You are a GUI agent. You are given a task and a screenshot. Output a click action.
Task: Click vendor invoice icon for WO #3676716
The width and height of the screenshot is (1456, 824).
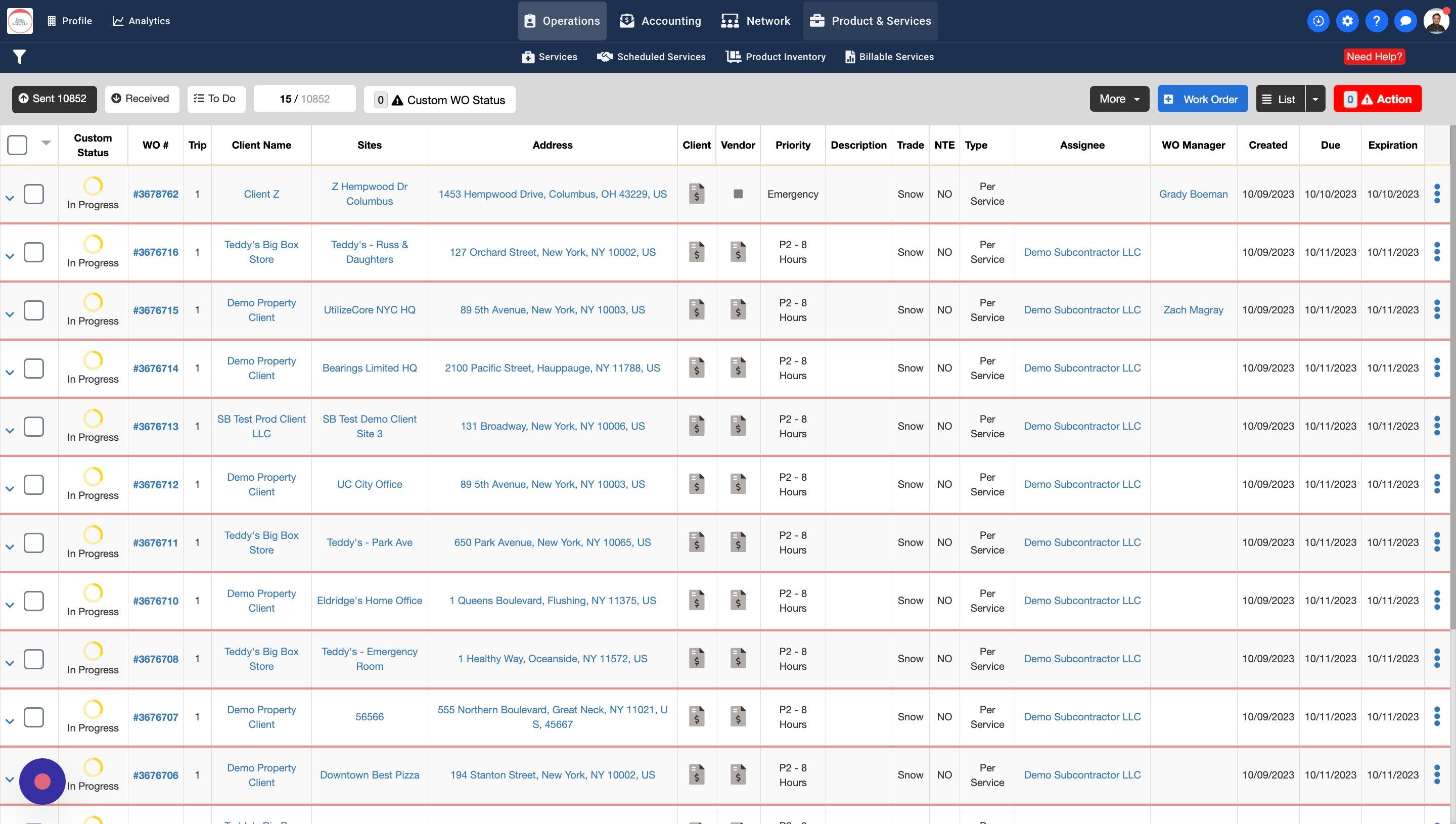tap(737, 252)
